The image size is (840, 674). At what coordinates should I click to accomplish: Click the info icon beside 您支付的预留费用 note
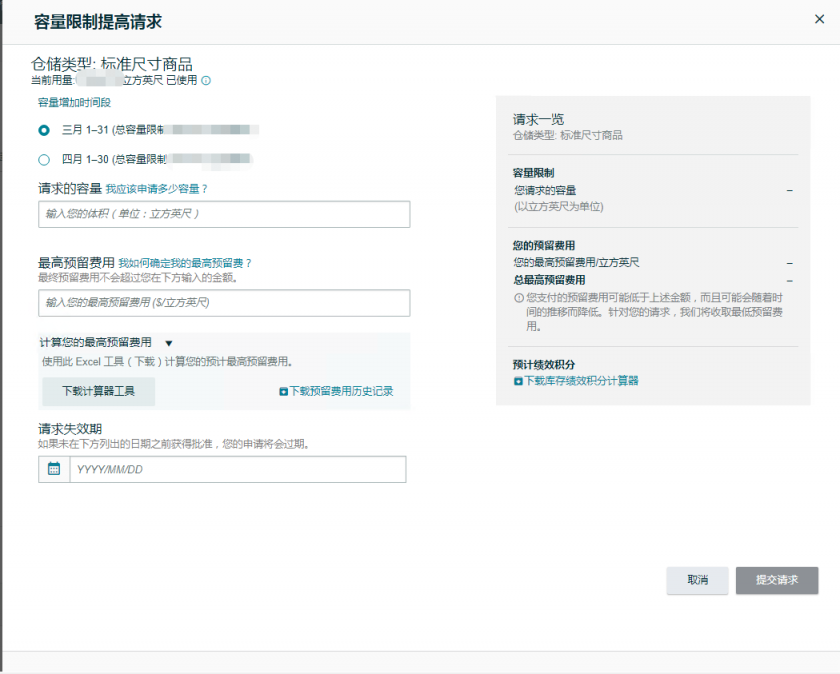(x=519, y=298)
